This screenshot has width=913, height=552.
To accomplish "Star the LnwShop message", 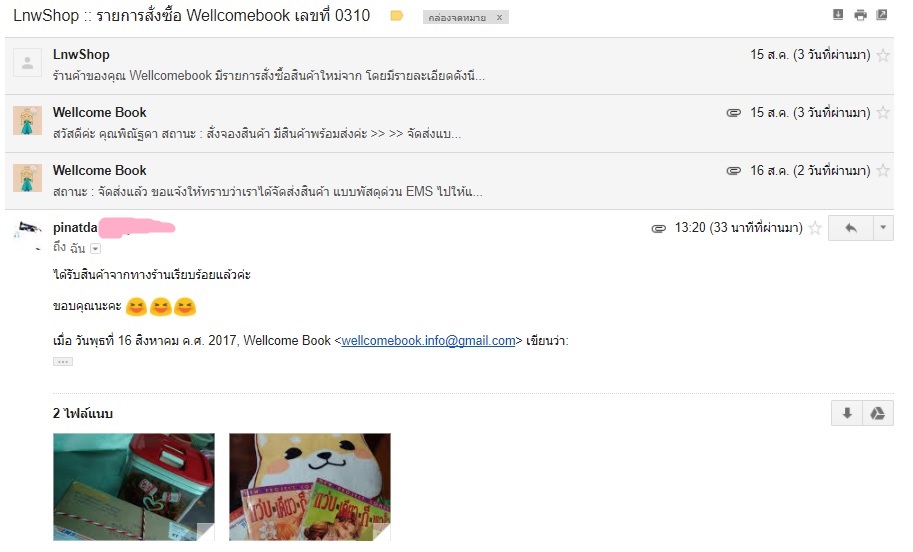I will click(883, 56).
